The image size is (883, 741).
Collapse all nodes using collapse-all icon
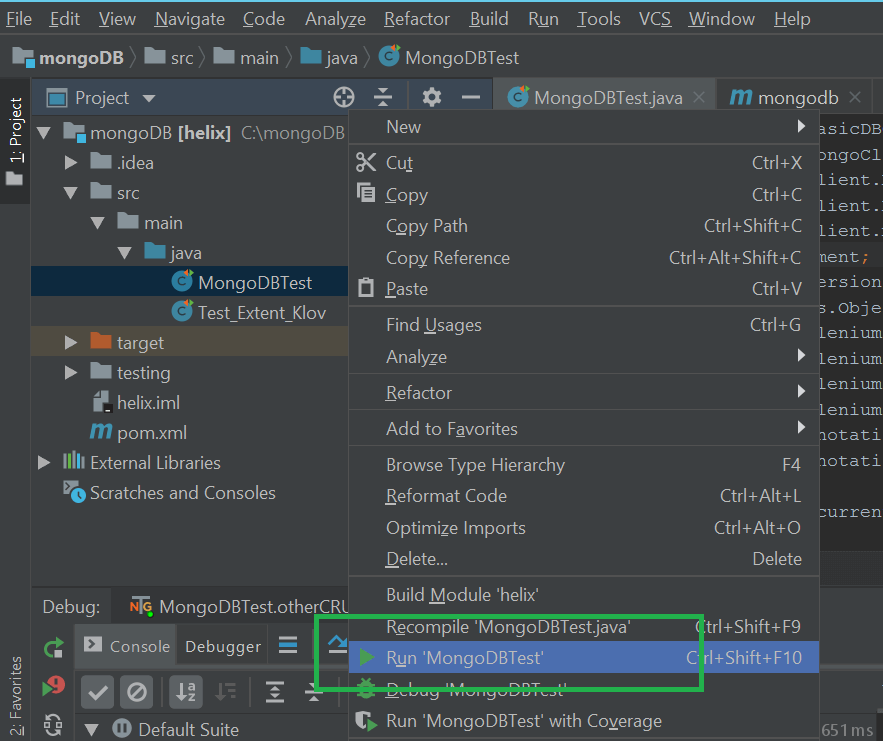coord(383,96)
